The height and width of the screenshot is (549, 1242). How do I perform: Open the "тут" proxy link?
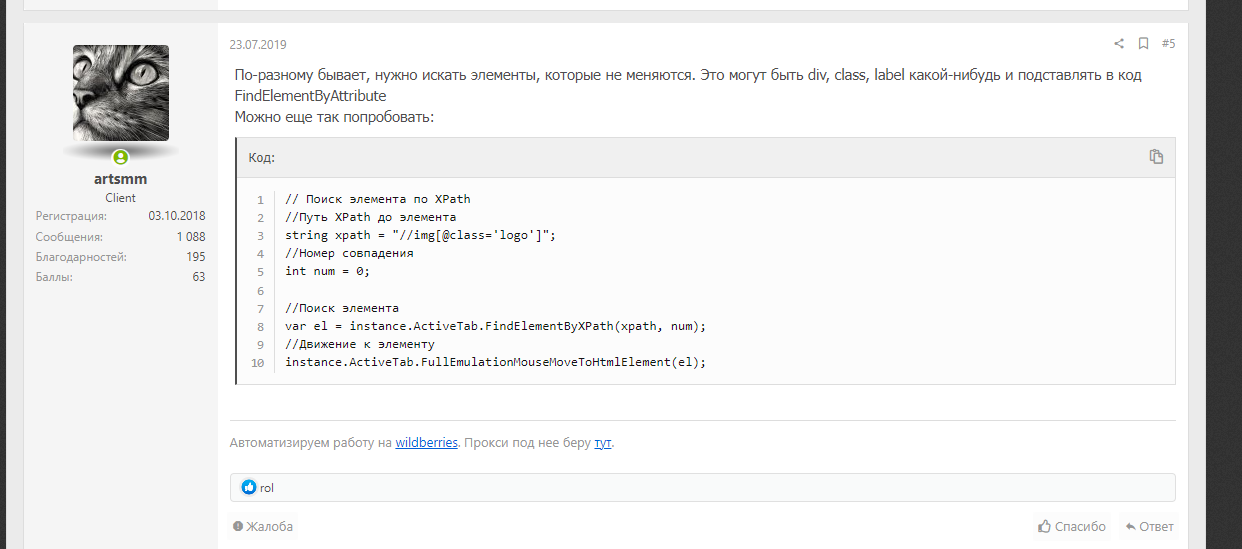(x=602, y=442)
